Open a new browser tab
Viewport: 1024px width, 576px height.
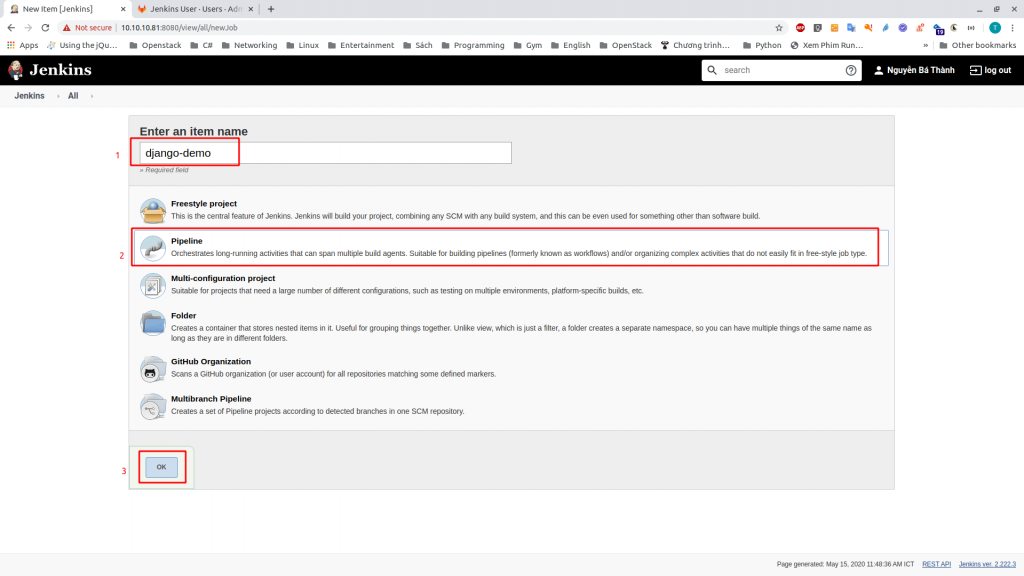(x=271, y=9)
